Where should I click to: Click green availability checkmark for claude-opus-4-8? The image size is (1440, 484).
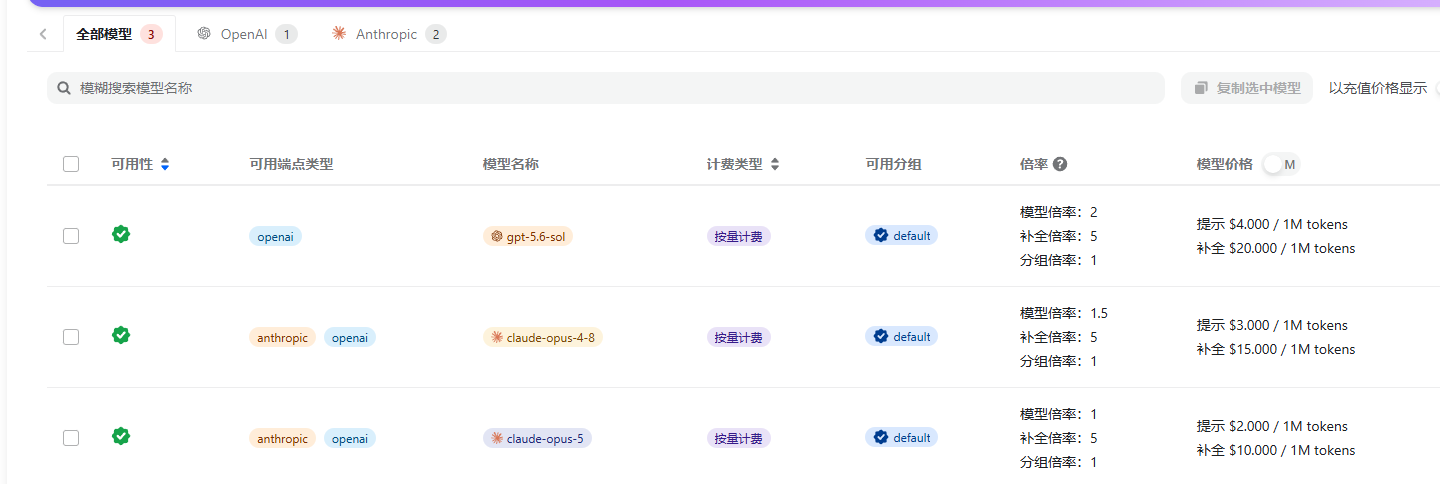point(121,335)
